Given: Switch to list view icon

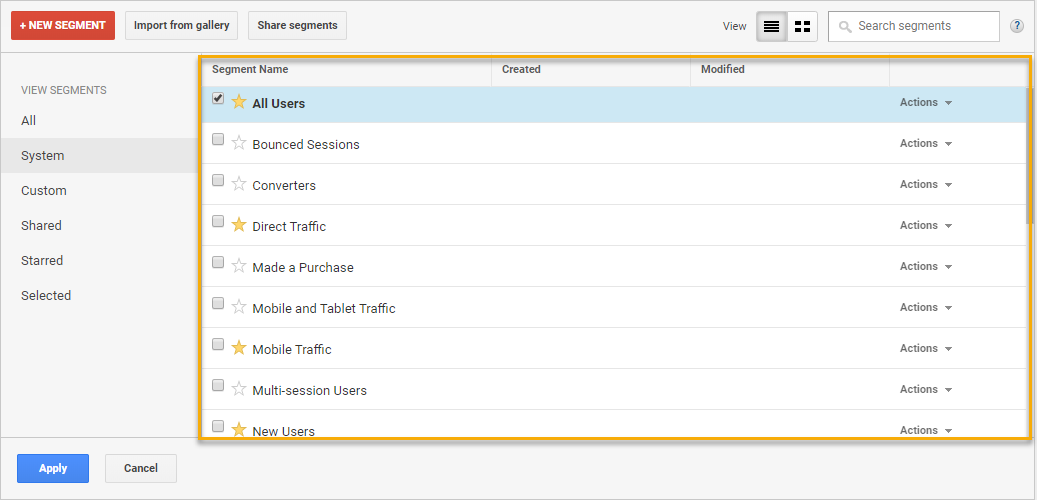Looking at the screenshot, I should click(771, 26).
